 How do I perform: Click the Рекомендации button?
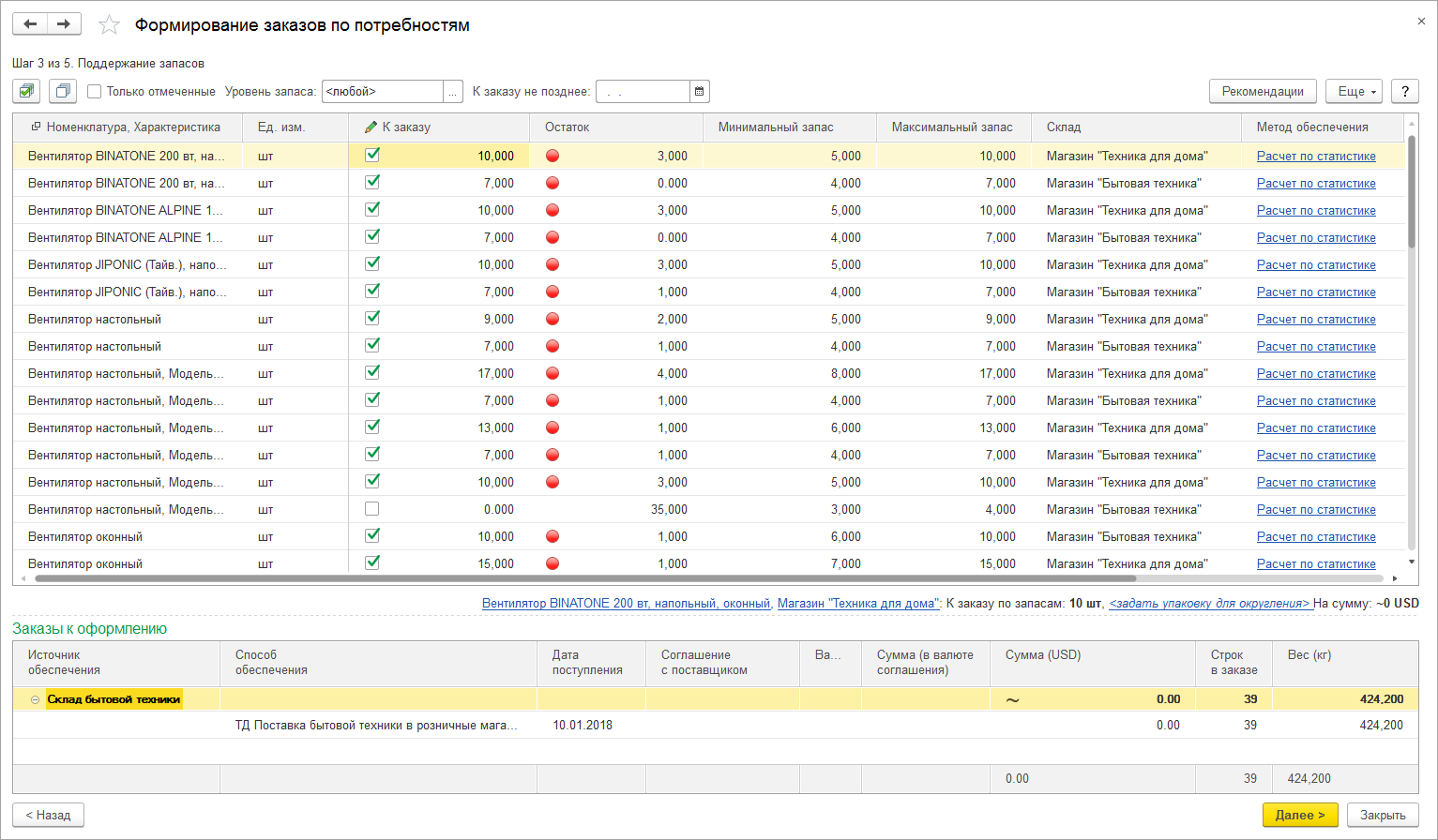1263,91
